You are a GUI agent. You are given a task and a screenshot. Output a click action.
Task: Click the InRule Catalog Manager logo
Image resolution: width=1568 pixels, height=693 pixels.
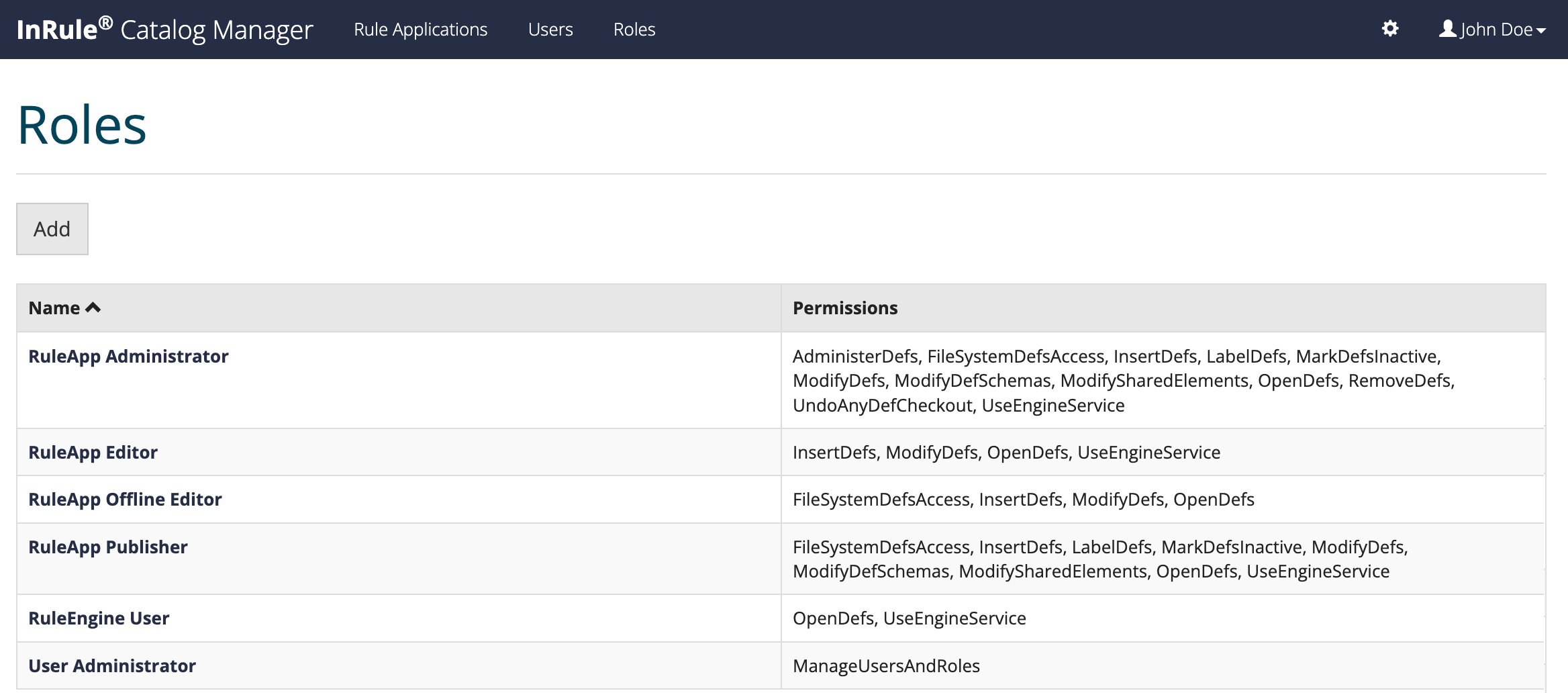pyautogui.click(x=164, y=30)
